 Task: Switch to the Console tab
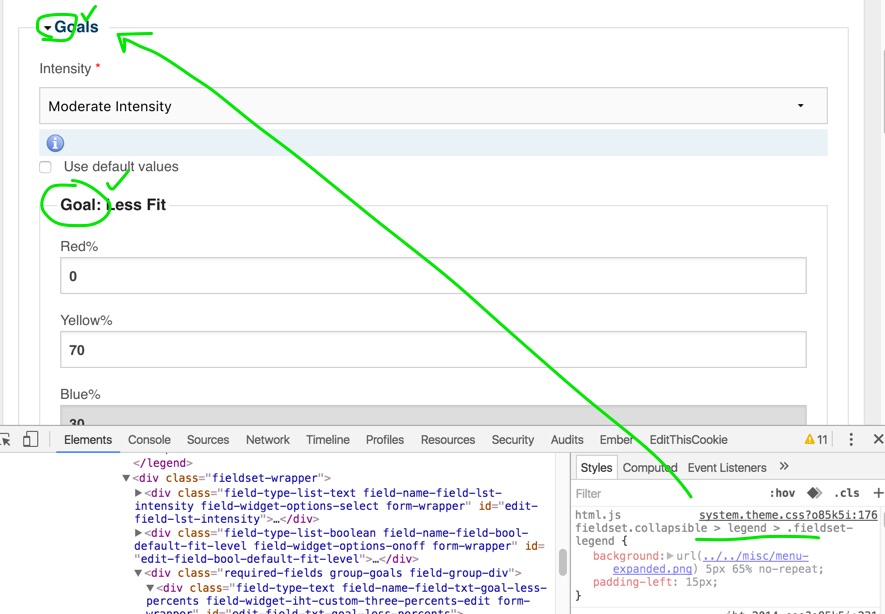[x=149, y=440]
